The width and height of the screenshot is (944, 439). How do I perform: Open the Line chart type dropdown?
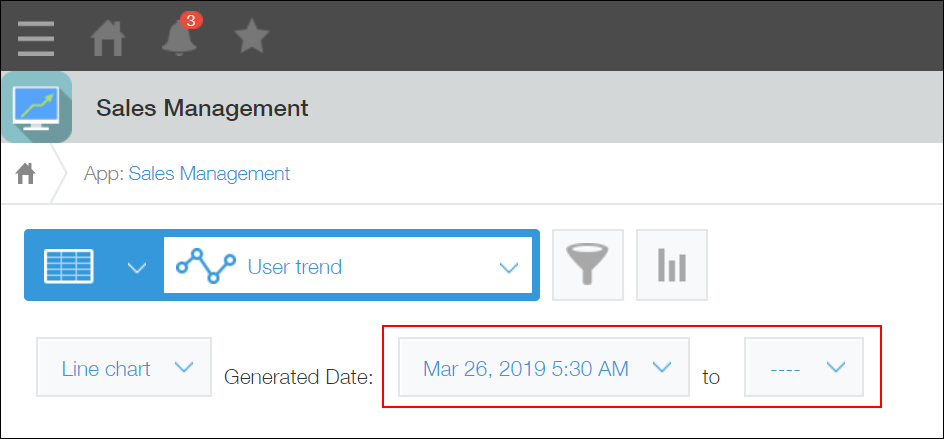(124, 368)
